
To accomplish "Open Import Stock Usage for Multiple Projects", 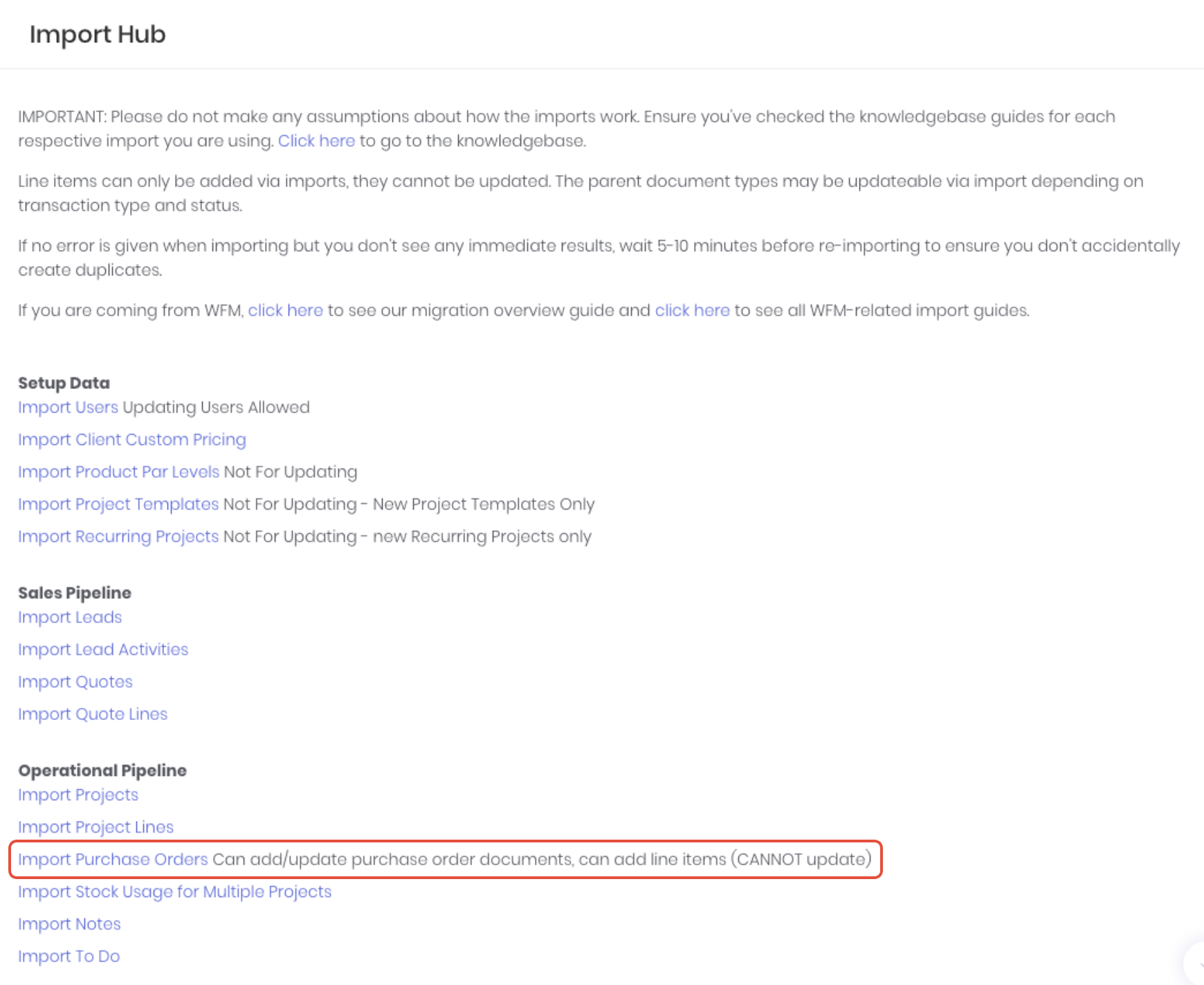I will point(174,892).
